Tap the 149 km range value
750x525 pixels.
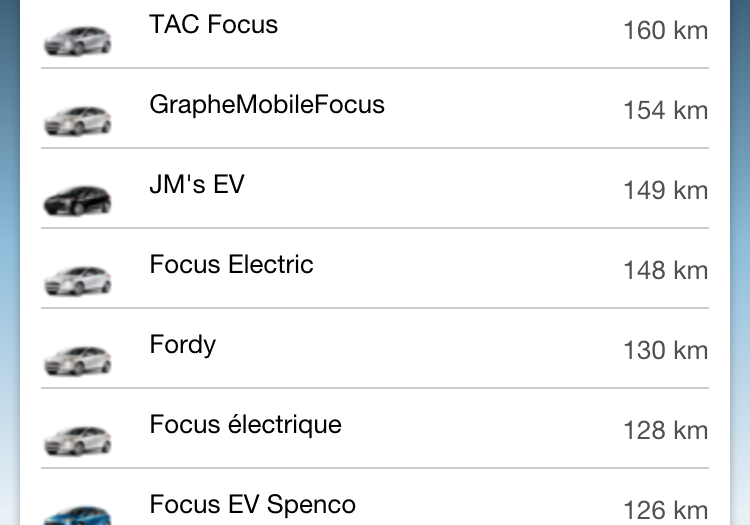(665, 191)
